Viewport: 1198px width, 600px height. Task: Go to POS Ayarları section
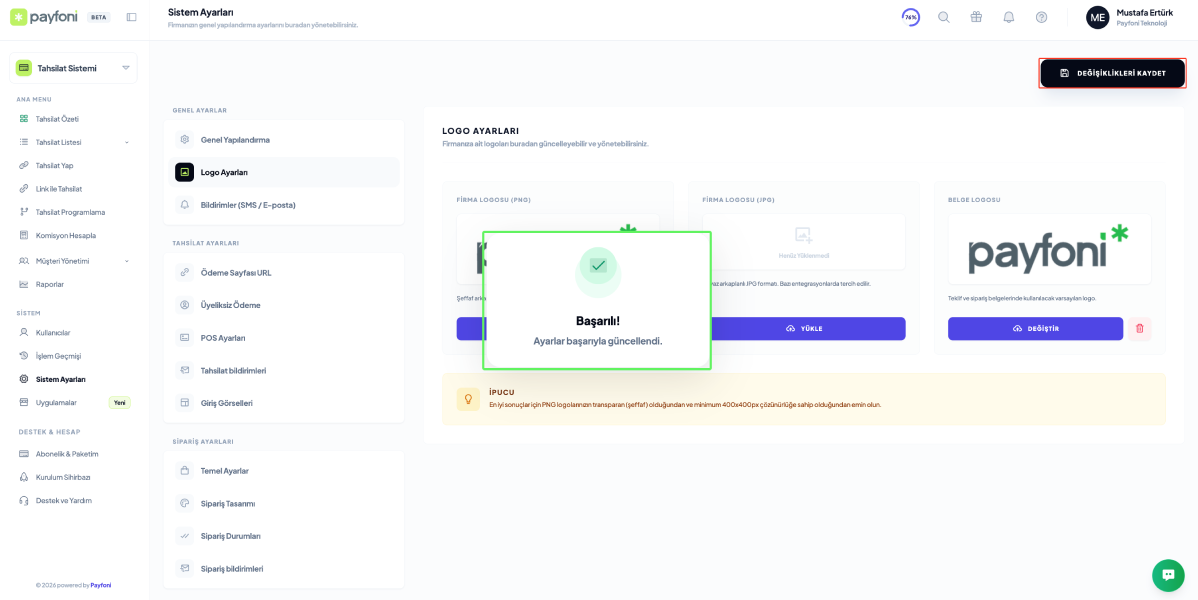coord(223,338)
